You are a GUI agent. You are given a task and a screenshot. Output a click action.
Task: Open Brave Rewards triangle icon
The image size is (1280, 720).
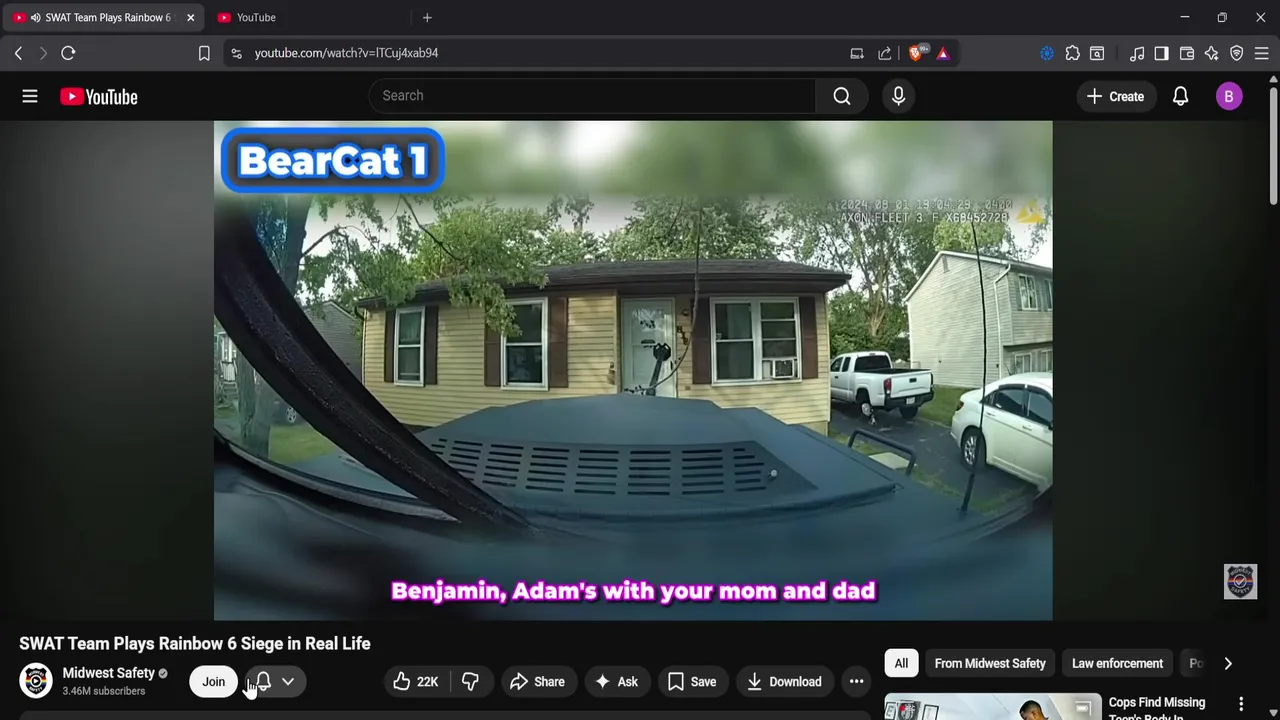pos(943,53)
